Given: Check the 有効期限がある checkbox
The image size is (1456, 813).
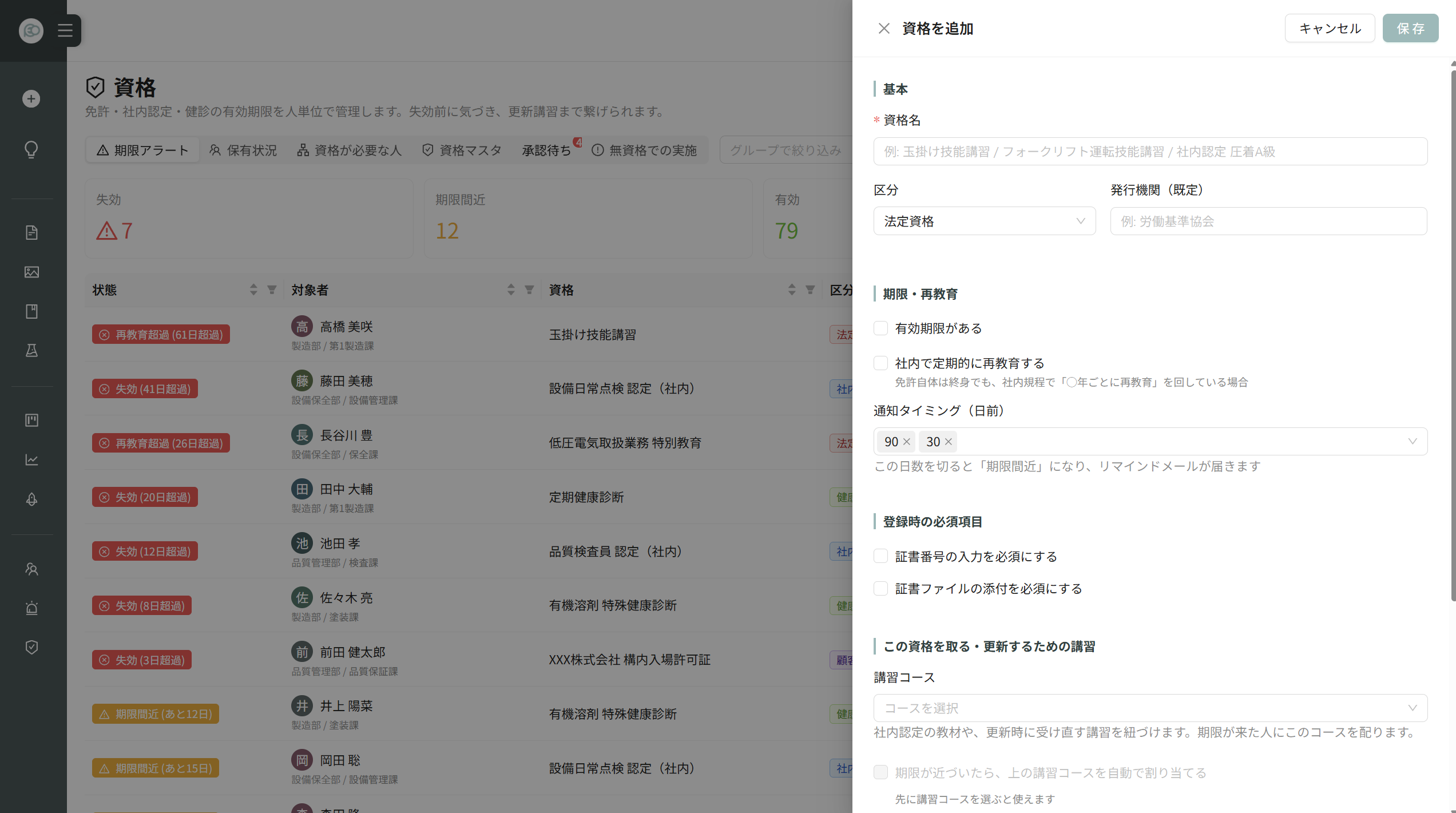Looking at the screenshot, I should (880, 328).
